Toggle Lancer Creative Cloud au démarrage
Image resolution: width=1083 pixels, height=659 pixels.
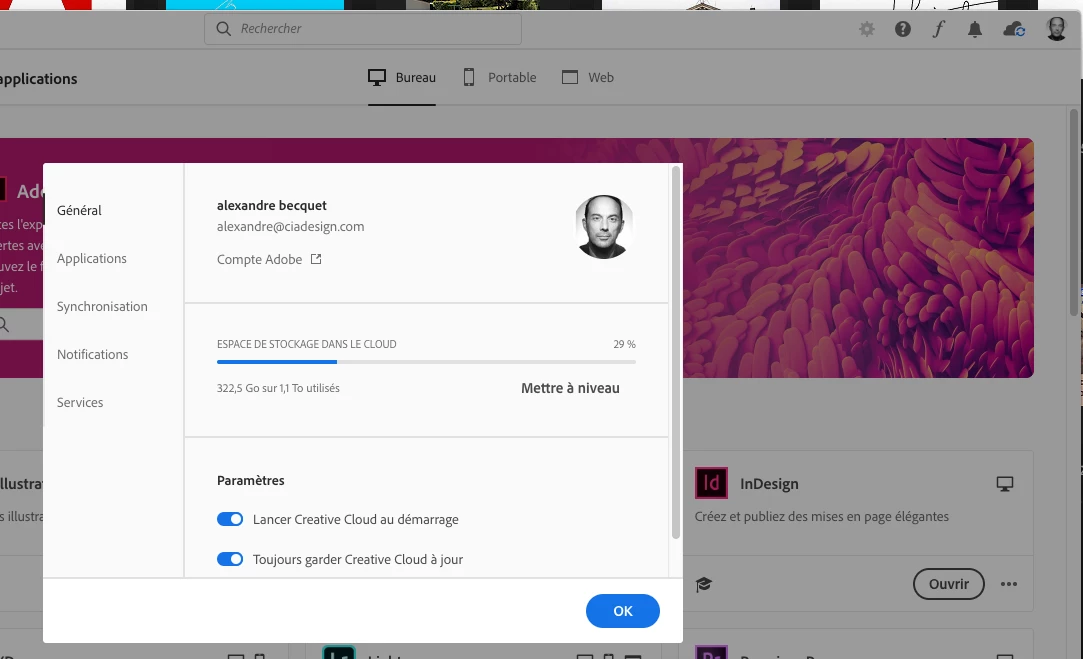click(x=230, y=519)
